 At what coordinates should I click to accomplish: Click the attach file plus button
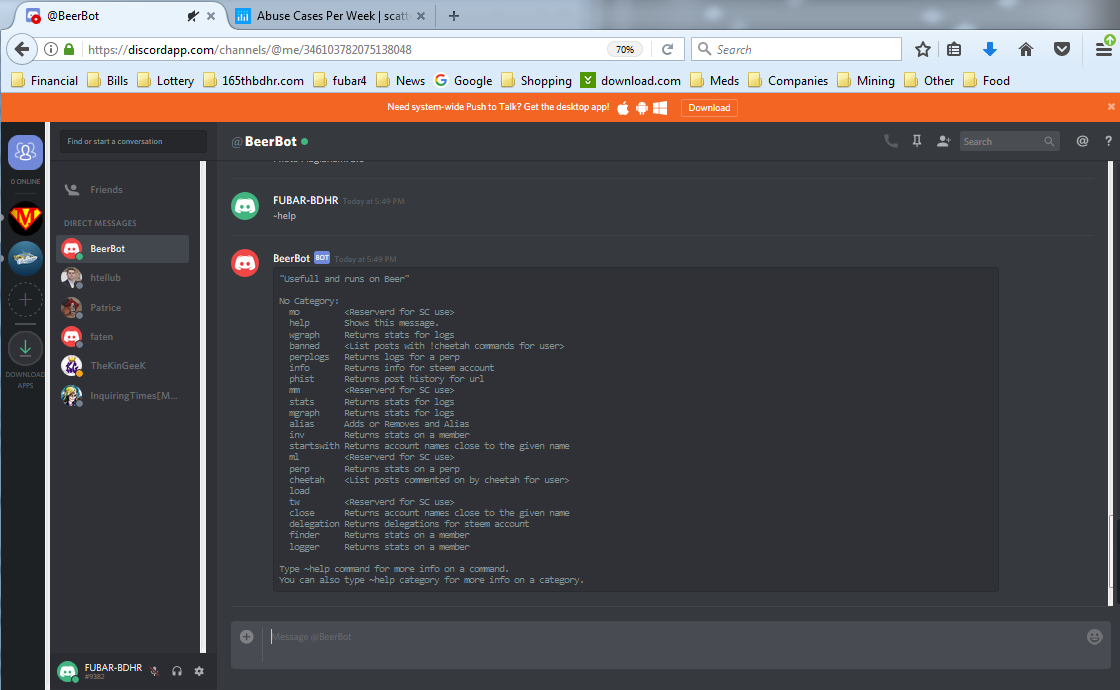coord(246,636)
